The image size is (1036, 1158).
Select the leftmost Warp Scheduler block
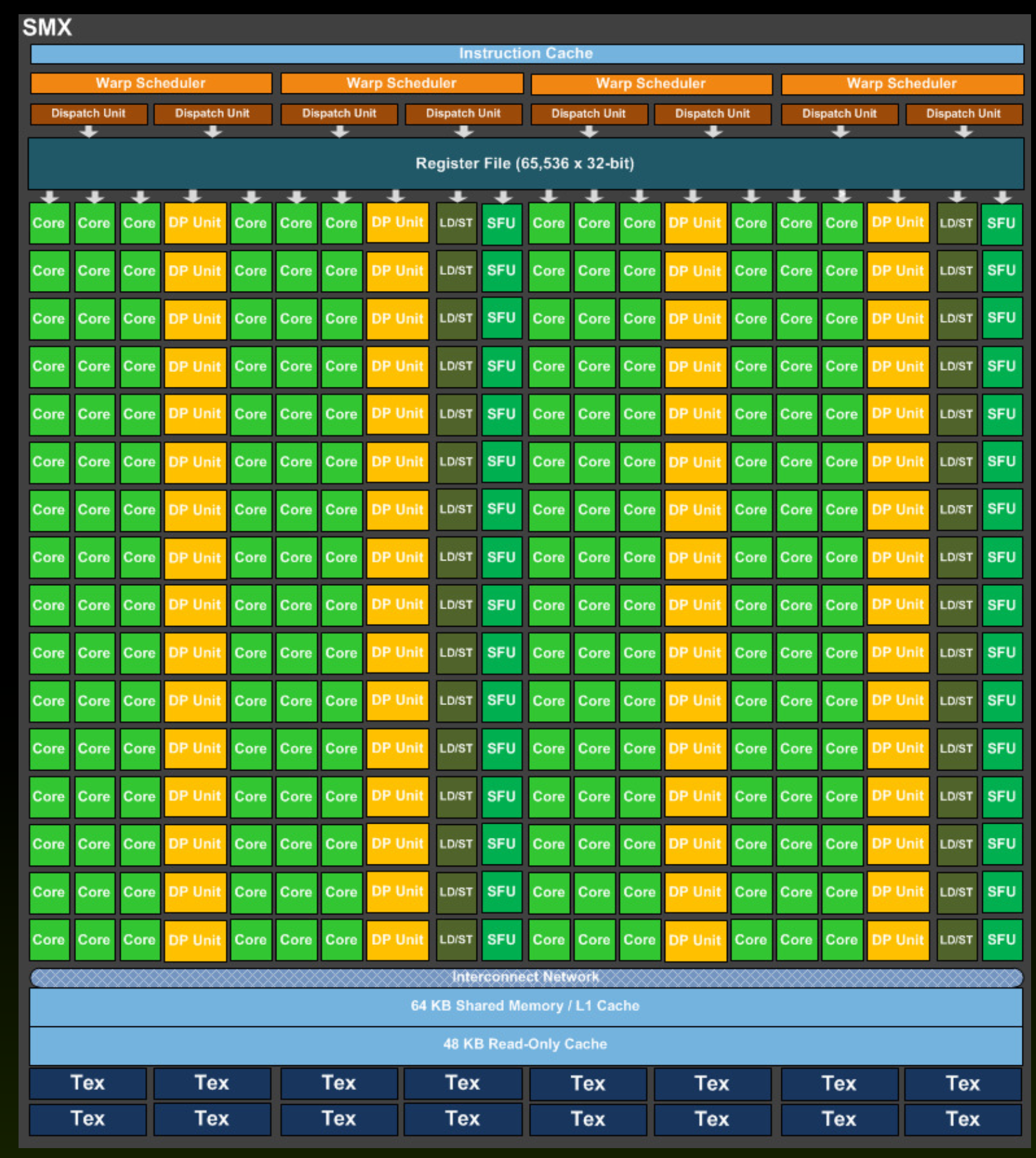(x=151, y=83)
